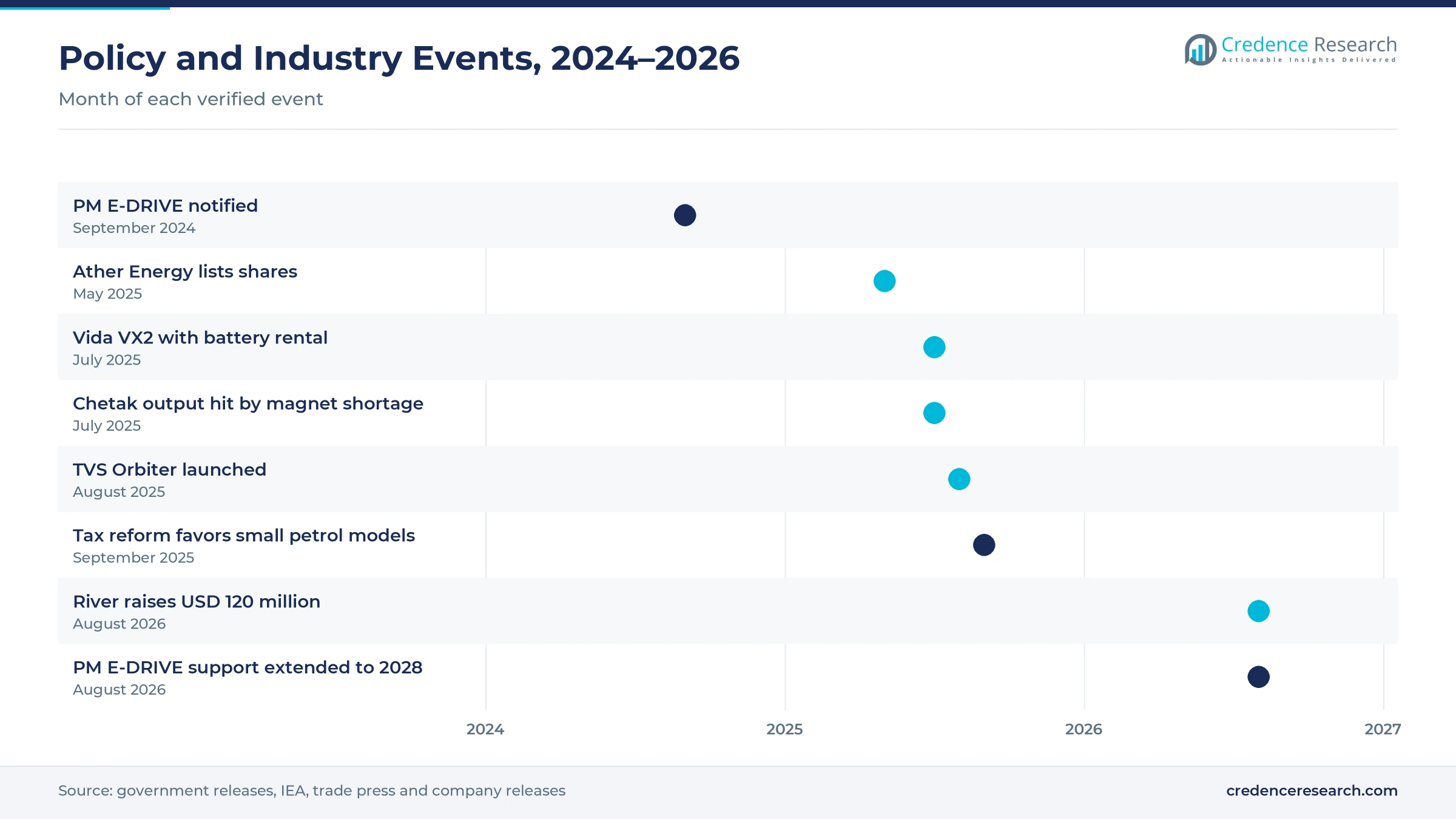Click Tax reform favors small petrol models
This screenshot has height=819, width=1456.
pyautogui.click(x=244, y=536)
